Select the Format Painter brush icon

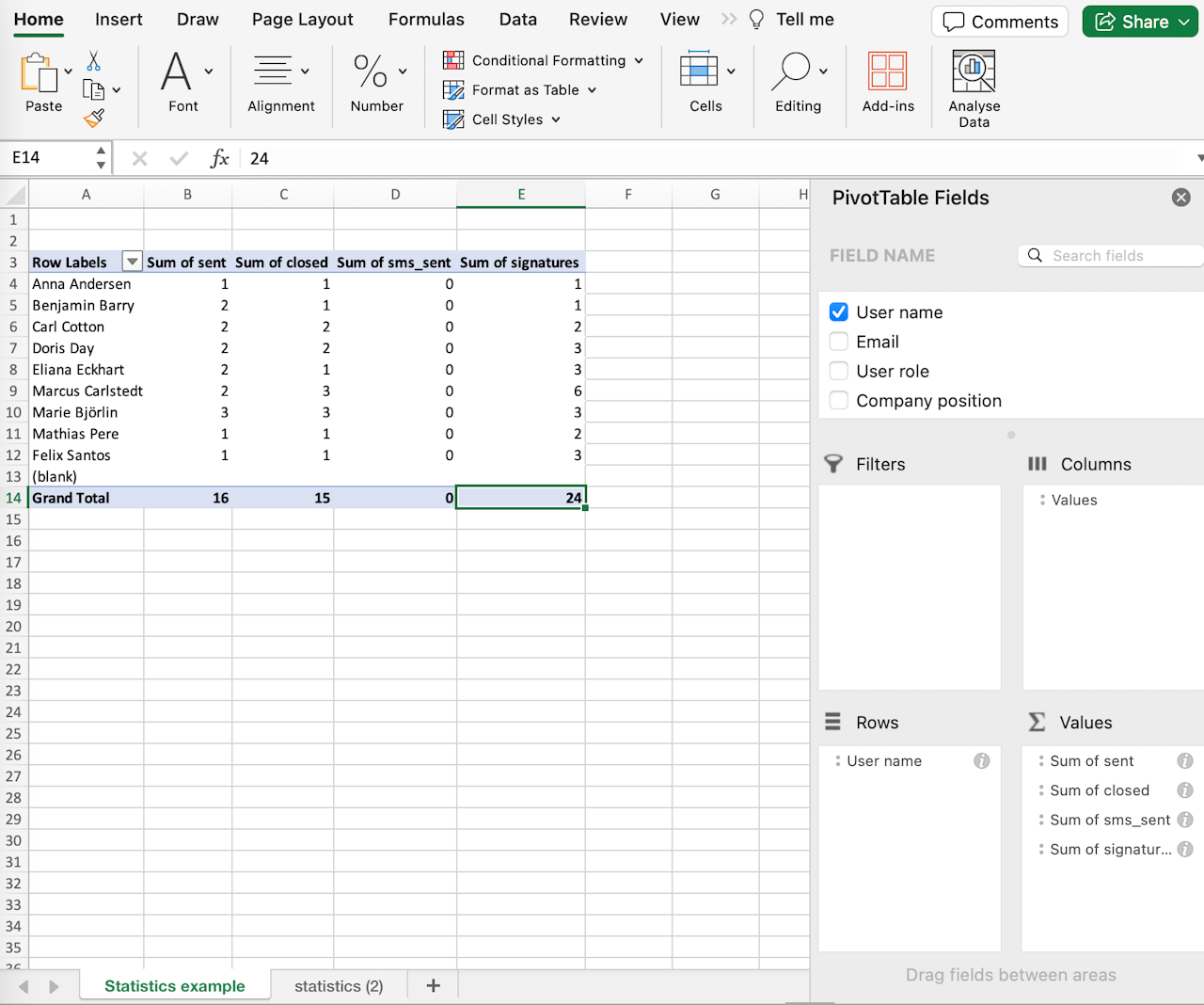tap(93, 119)
